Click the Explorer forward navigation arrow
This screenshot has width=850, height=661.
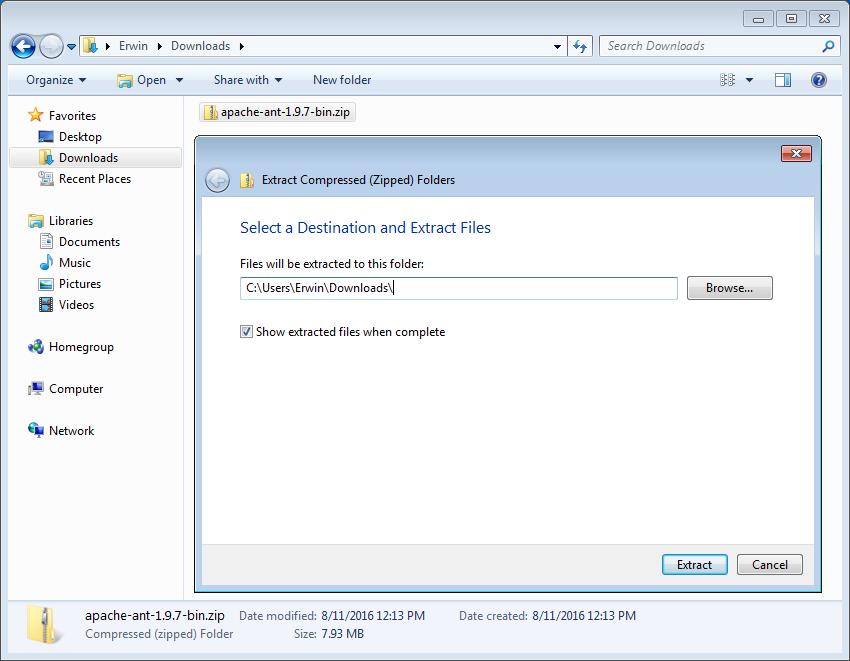coord(51,46)
